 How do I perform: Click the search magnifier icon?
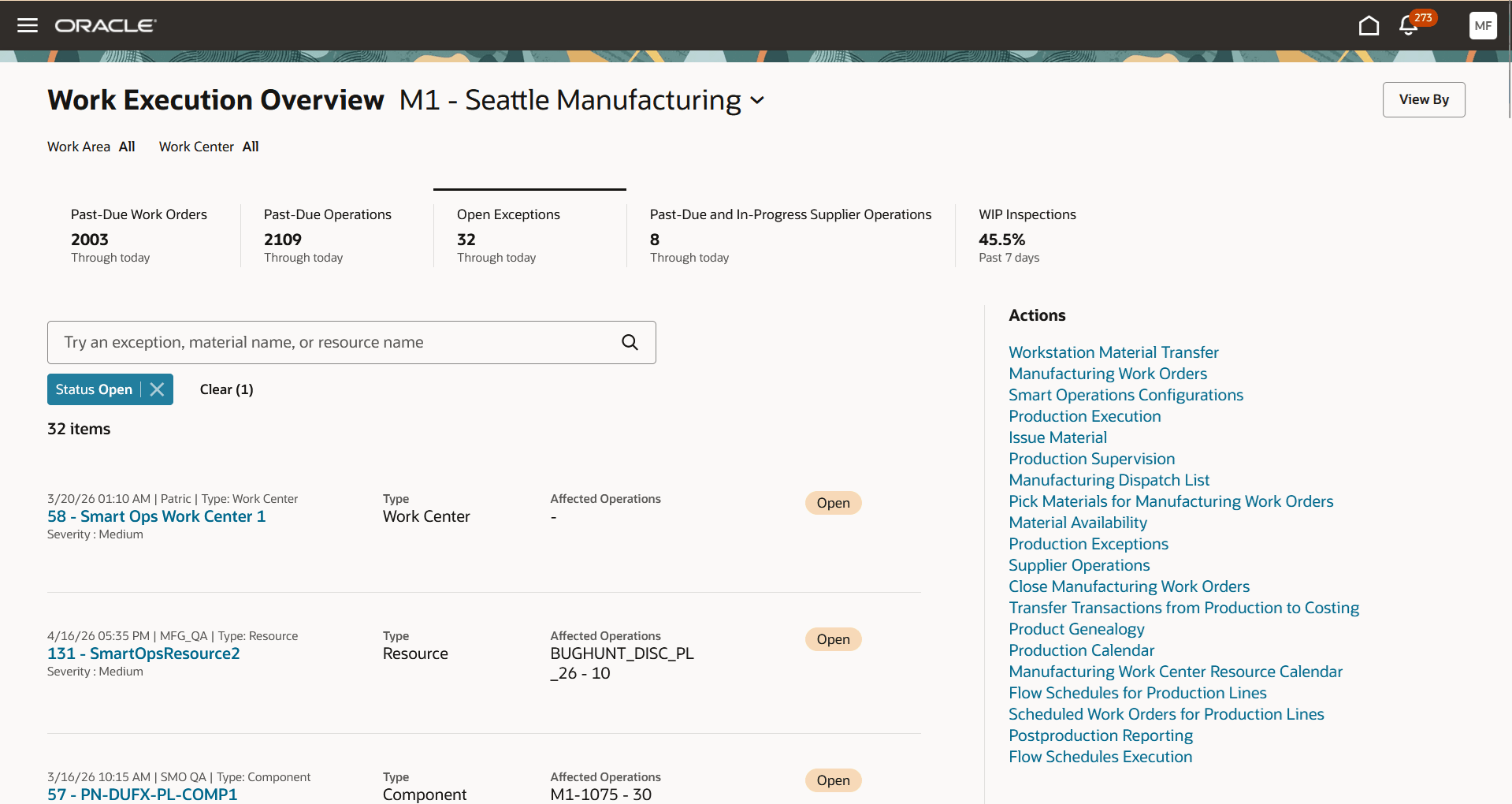(x=630, y=342)
